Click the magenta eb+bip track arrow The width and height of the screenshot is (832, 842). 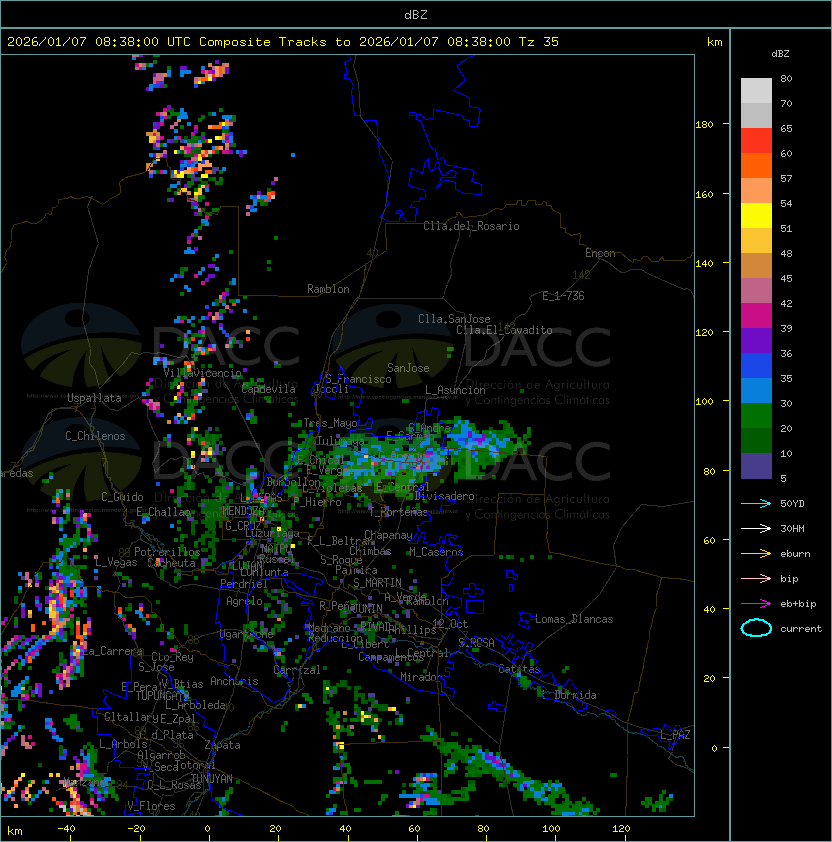756,604
